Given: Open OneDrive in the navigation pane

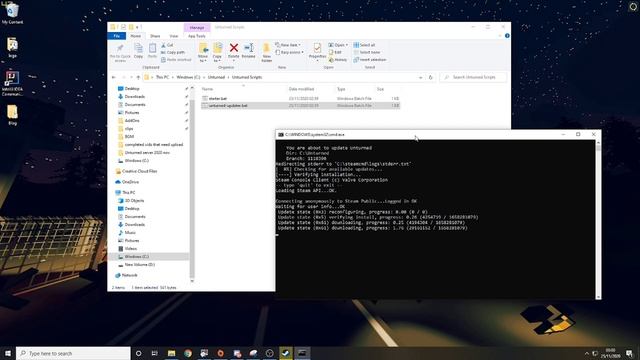Looking at the screenshot, I should [130, 182].
